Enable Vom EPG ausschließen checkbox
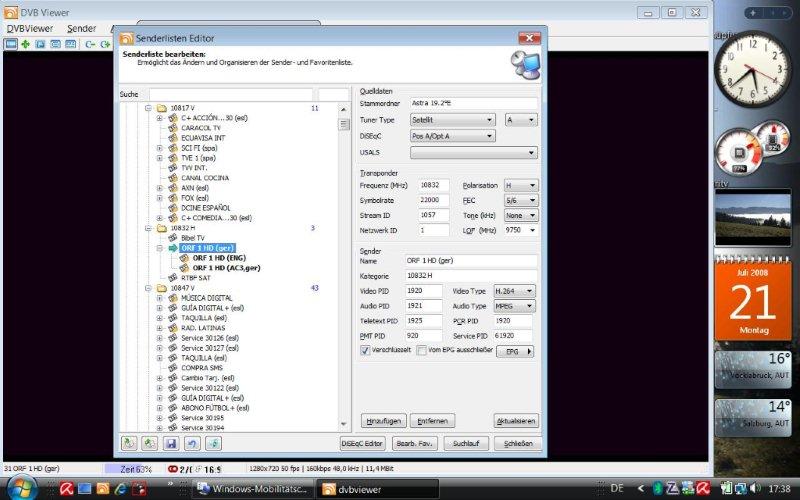This screenshot has width=800, height=500. coord(421,351)
